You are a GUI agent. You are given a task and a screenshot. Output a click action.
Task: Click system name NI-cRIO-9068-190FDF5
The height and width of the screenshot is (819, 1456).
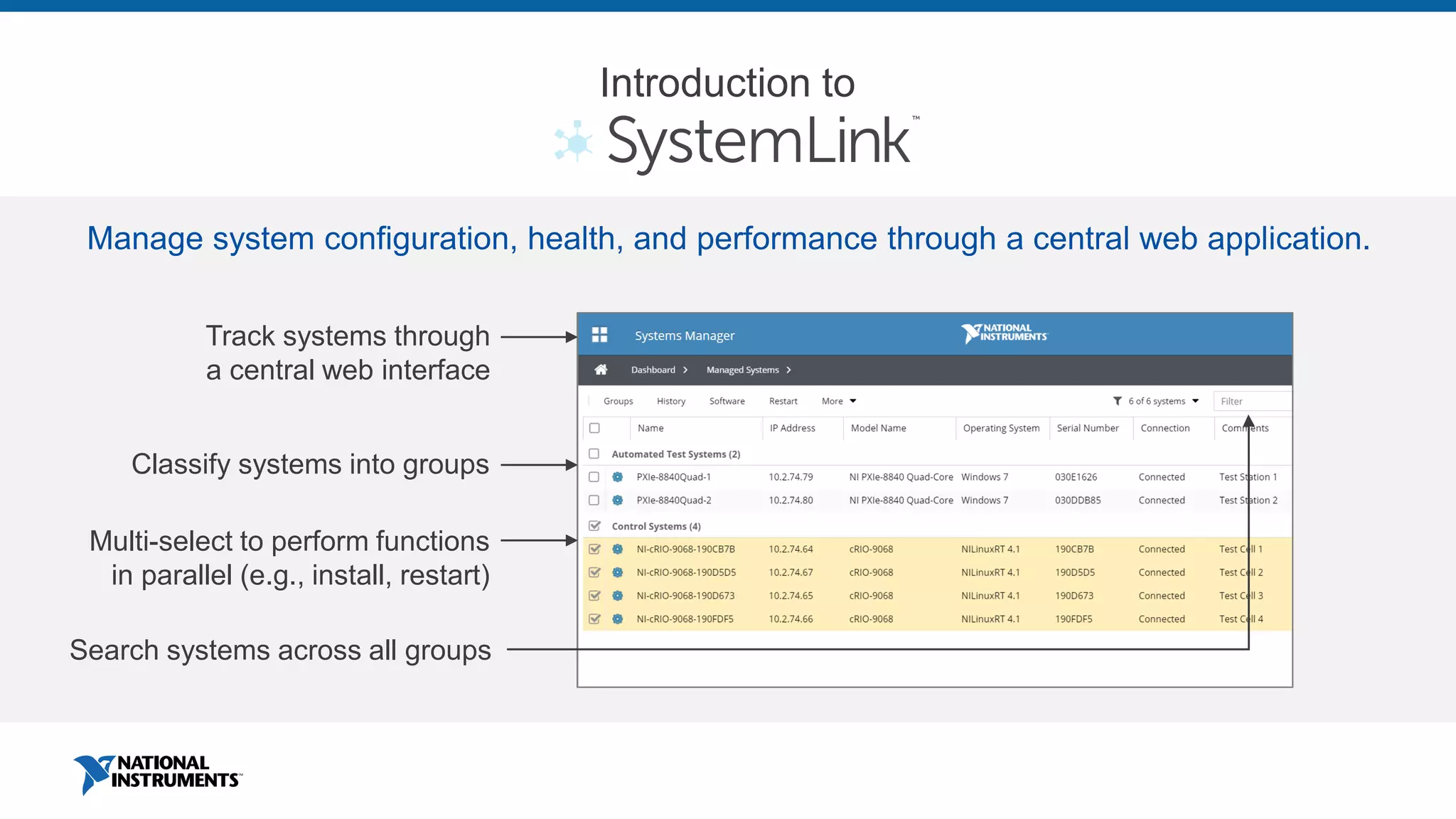coord(685,619)
